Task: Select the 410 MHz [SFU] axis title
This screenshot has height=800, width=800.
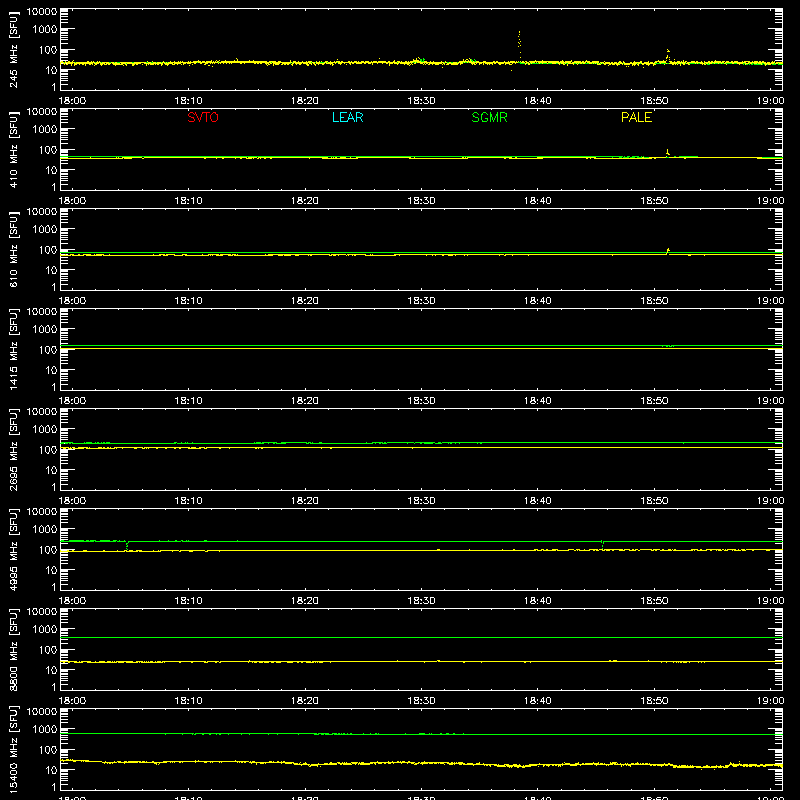Action: click(14, 149)
